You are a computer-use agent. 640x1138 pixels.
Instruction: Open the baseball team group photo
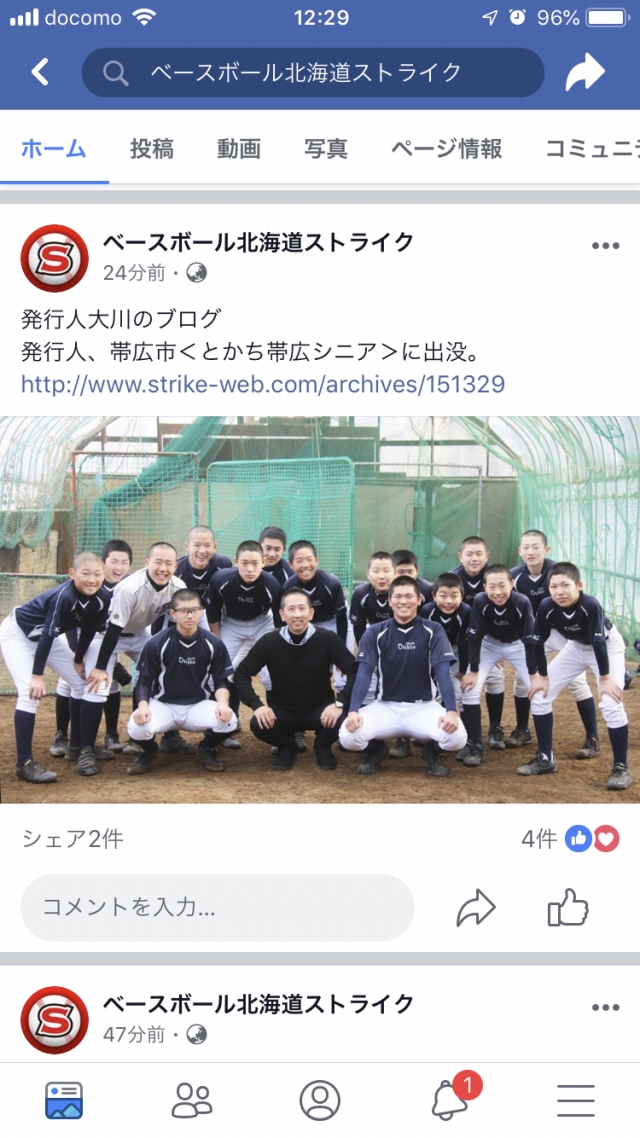pyautogui.click(x=320, y=610)
